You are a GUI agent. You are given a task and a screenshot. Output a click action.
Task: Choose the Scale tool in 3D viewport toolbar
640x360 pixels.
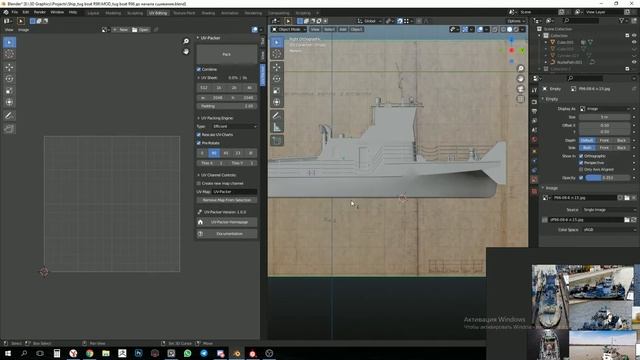coord(277,91)
